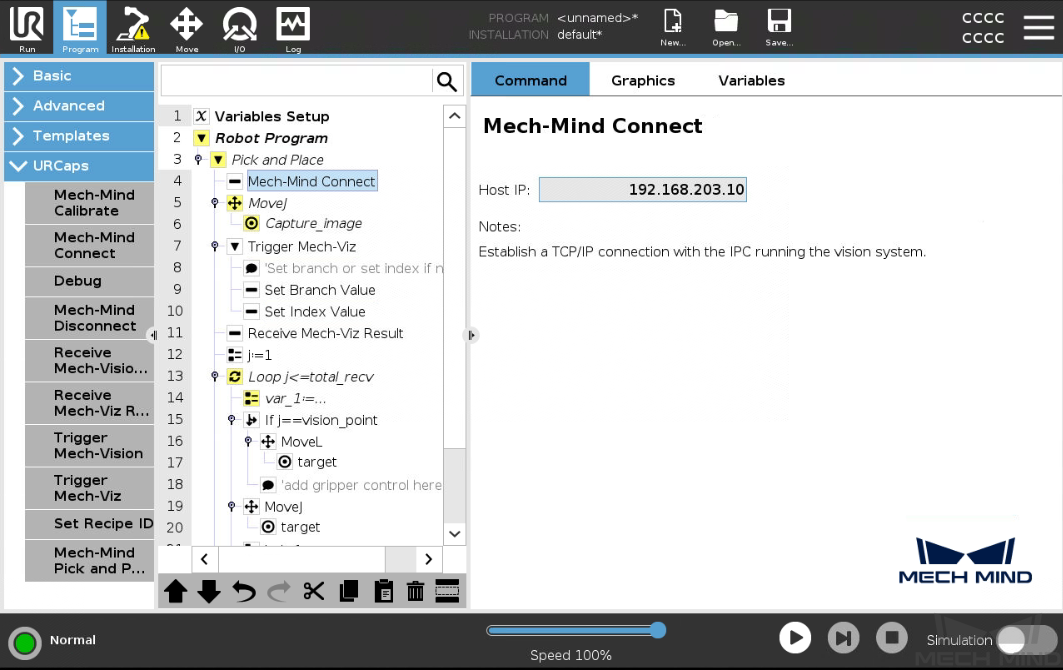
Task: Open the hamburger menu
Action: coord(1039,28)
